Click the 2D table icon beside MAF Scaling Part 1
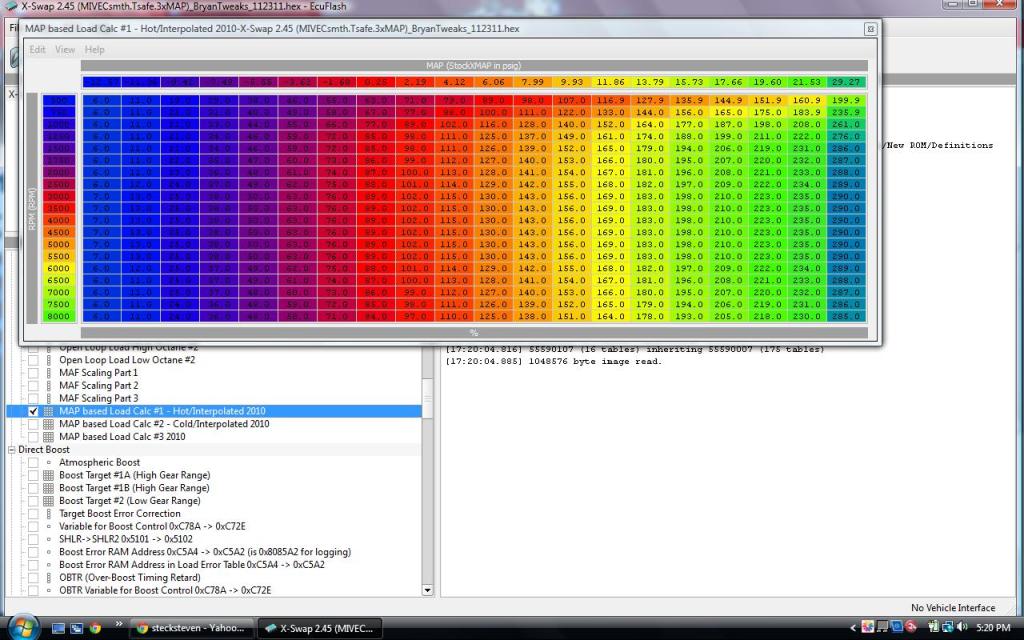The image size is (1024, 640). pyautogui.click(x=48, y=373)
